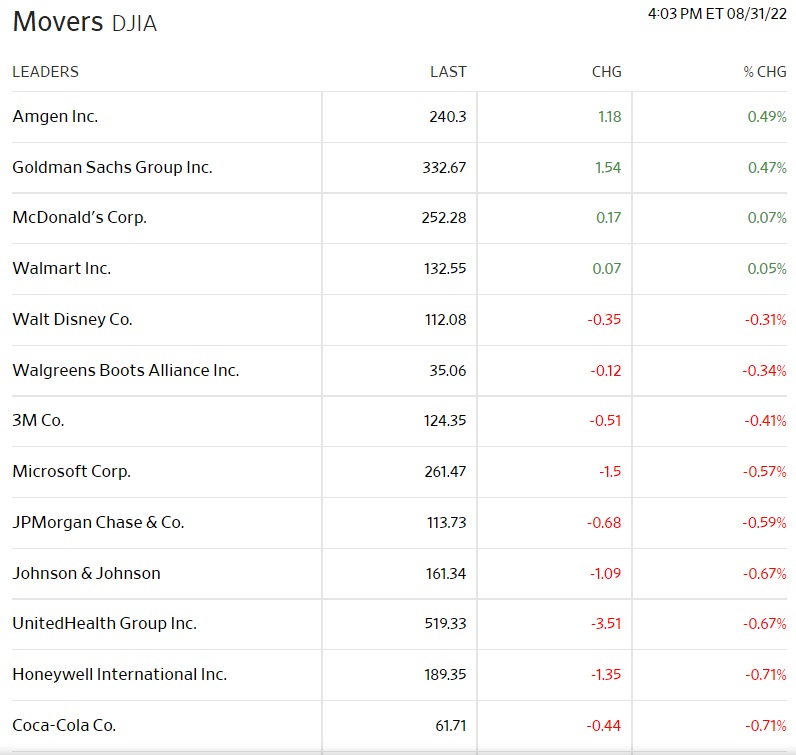Select Goldman Sachs change 1.54

608,167
